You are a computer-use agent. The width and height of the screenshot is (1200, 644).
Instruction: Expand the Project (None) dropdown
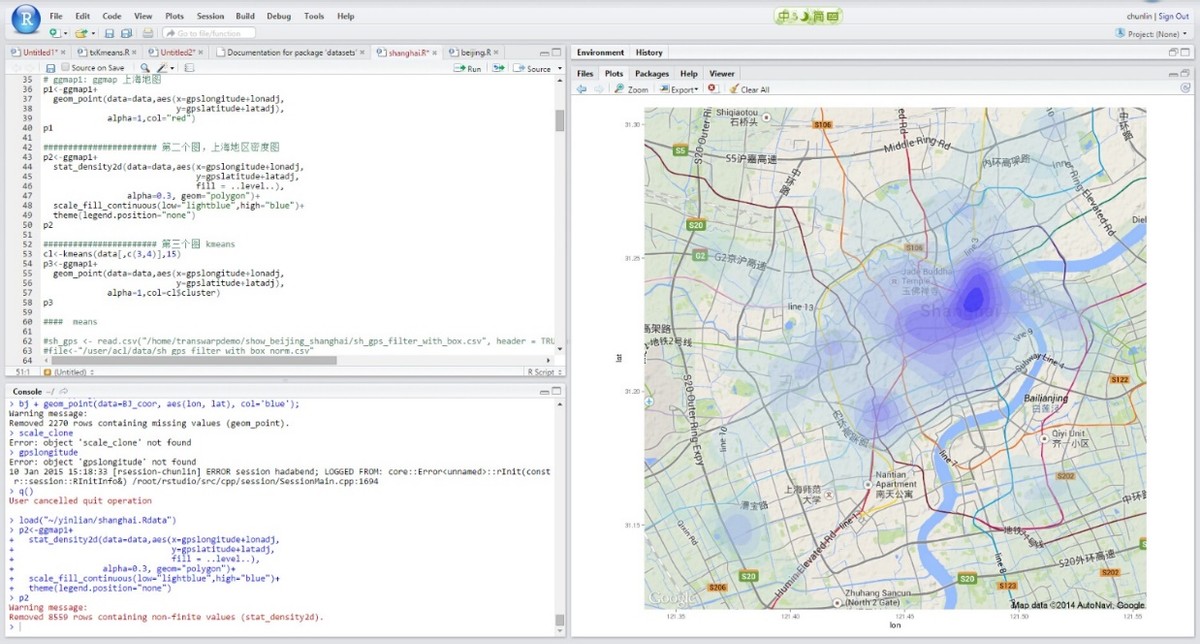(1155, 33)
